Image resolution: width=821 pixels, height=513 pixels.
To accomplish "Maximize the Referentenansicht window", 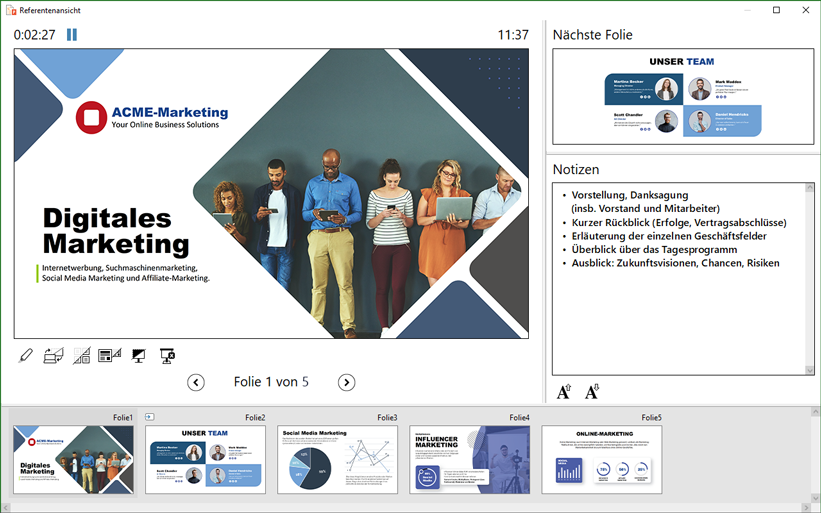I will click(x=776, y=10).
